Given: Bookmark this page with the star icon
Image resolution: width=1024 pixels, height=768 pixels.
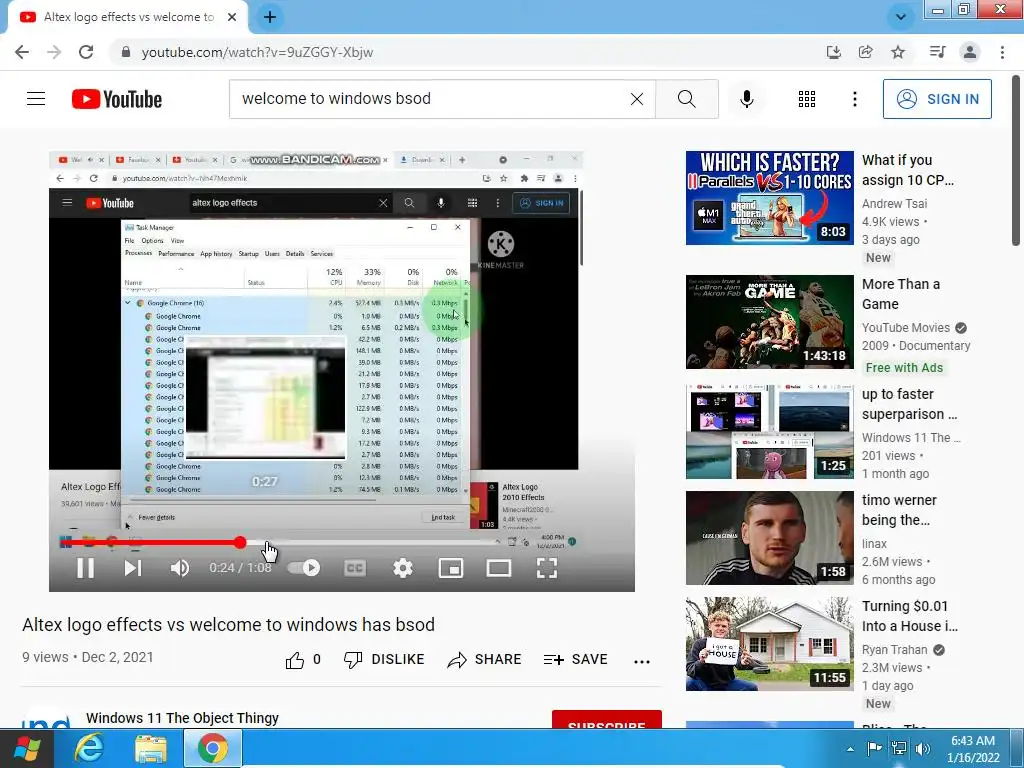Looking at the screenshot, I should pyautogui.click(x=898, y=52).
